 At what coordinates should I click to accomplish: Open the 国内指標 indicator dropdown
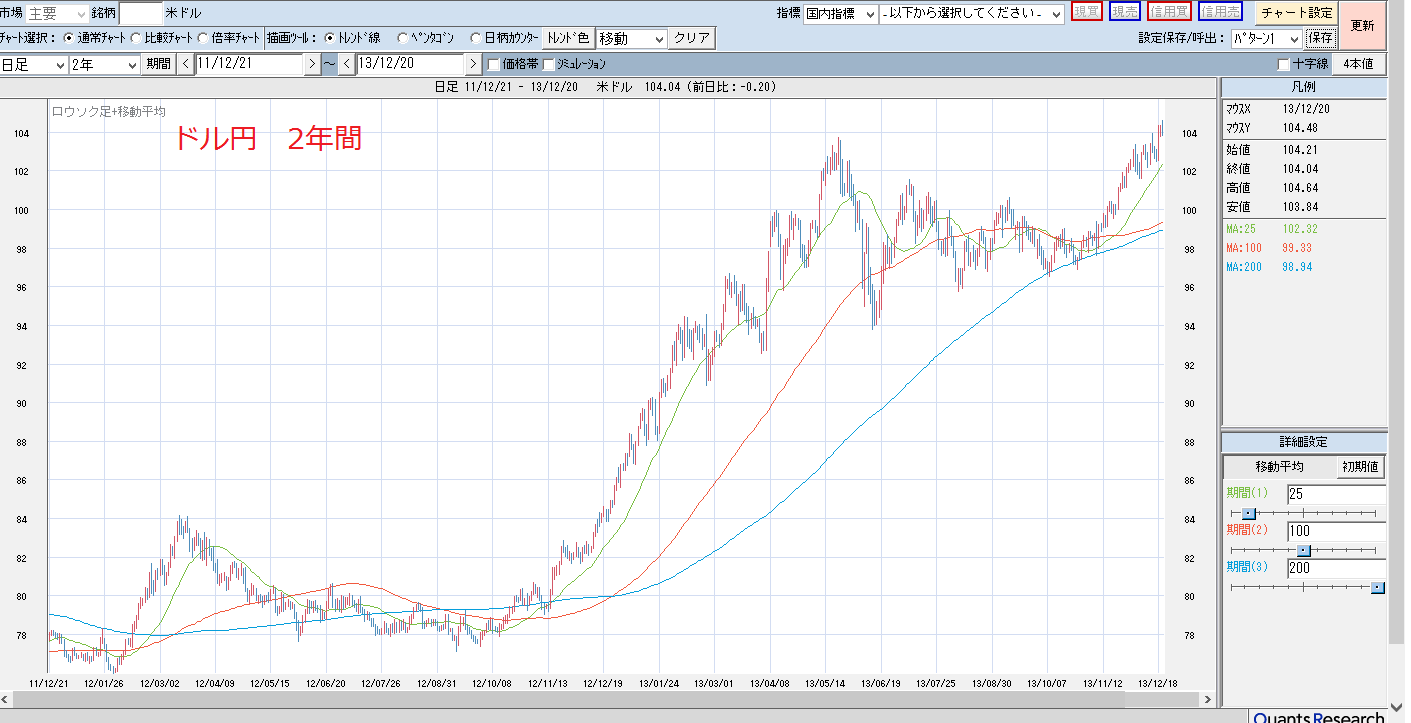pos(840,14)
